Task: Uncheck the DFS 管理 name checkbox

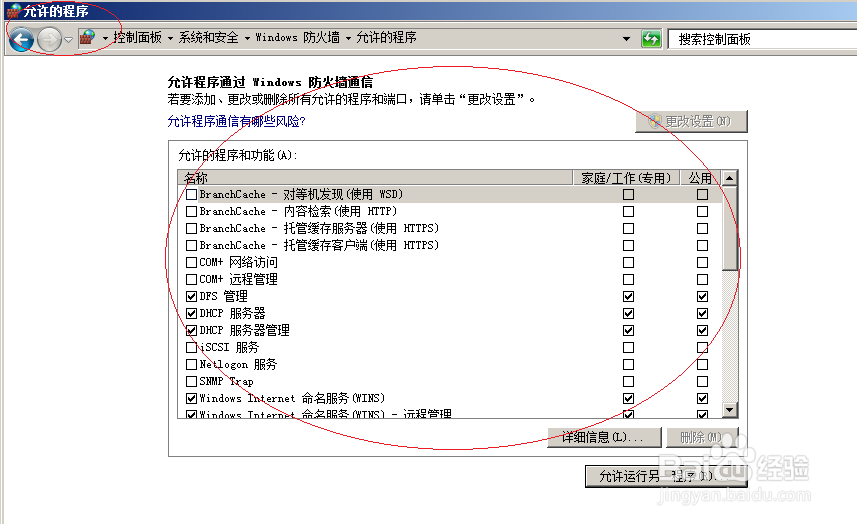Action: tap(191, 296)
